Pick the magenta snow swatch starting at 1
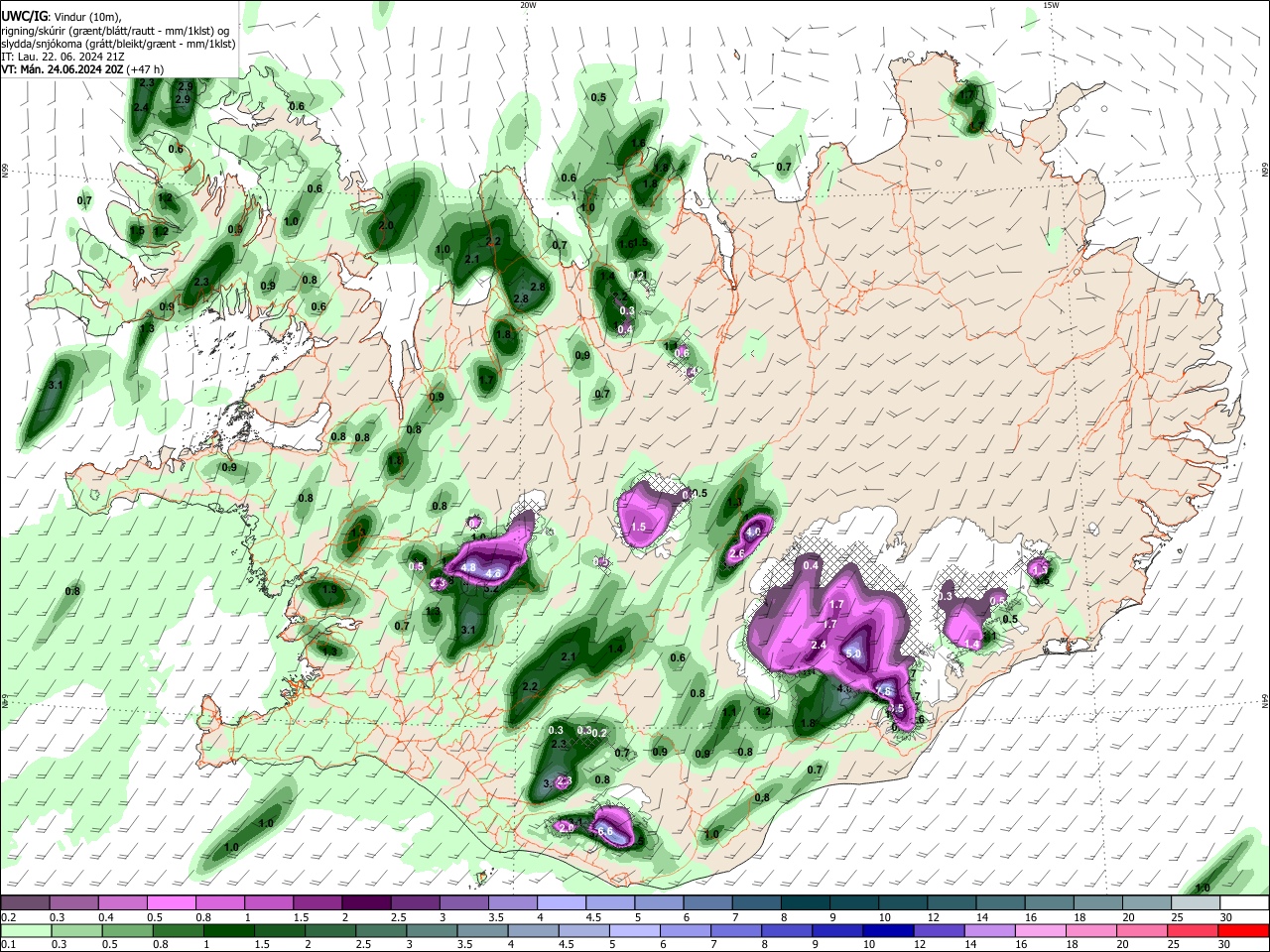The width and height of the screenshot is (1270, 952). click(x=269, y=902)
